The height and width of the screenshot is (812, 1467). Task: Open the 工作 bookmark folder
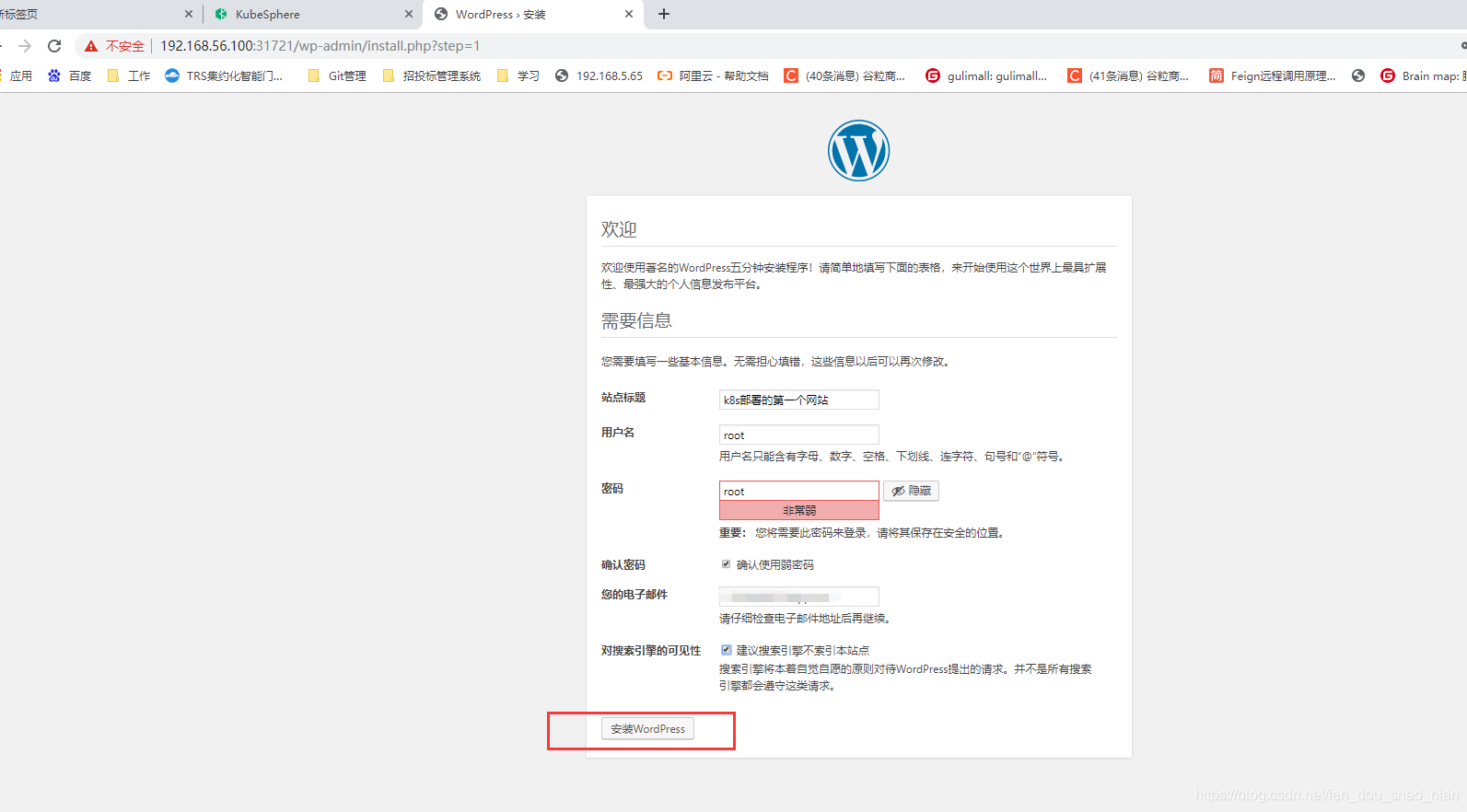(129, 75)
